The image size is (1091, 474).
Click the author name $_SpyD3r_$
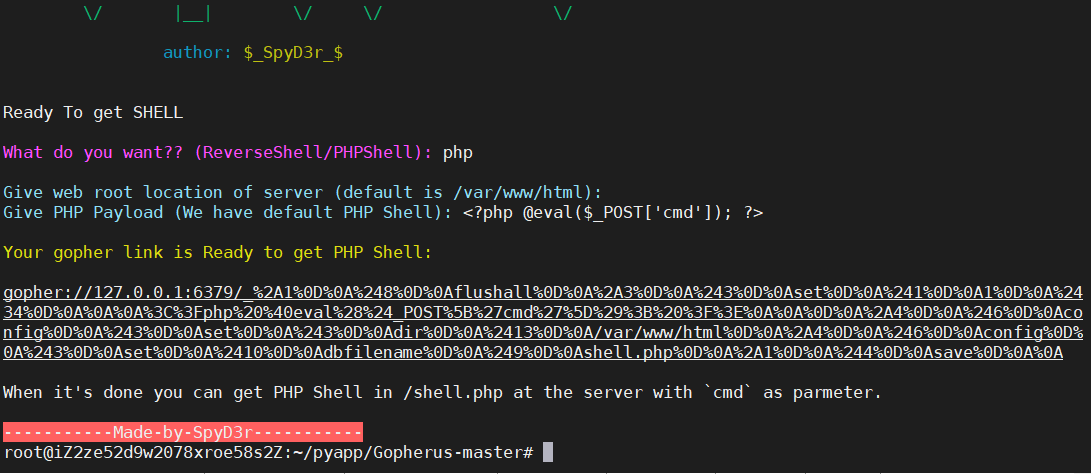[293, 53]
